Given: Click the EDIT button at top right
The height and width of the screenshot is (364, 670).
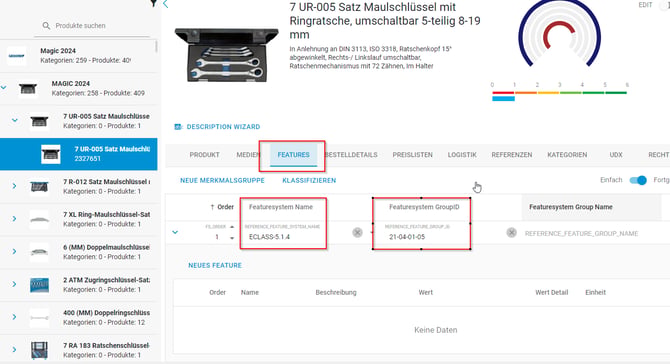Looking at the screenshot, I should pos(645,5).
